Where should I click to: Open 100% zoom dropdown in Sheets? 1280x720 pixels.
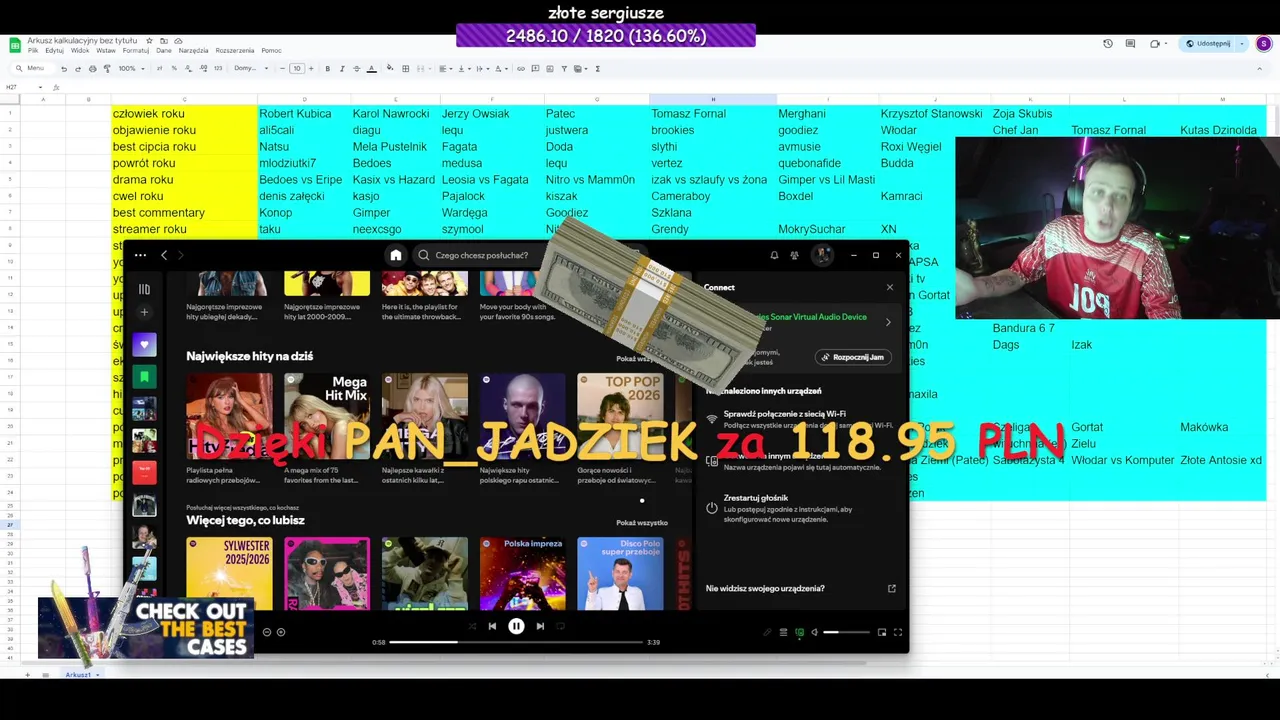point(131,69)
